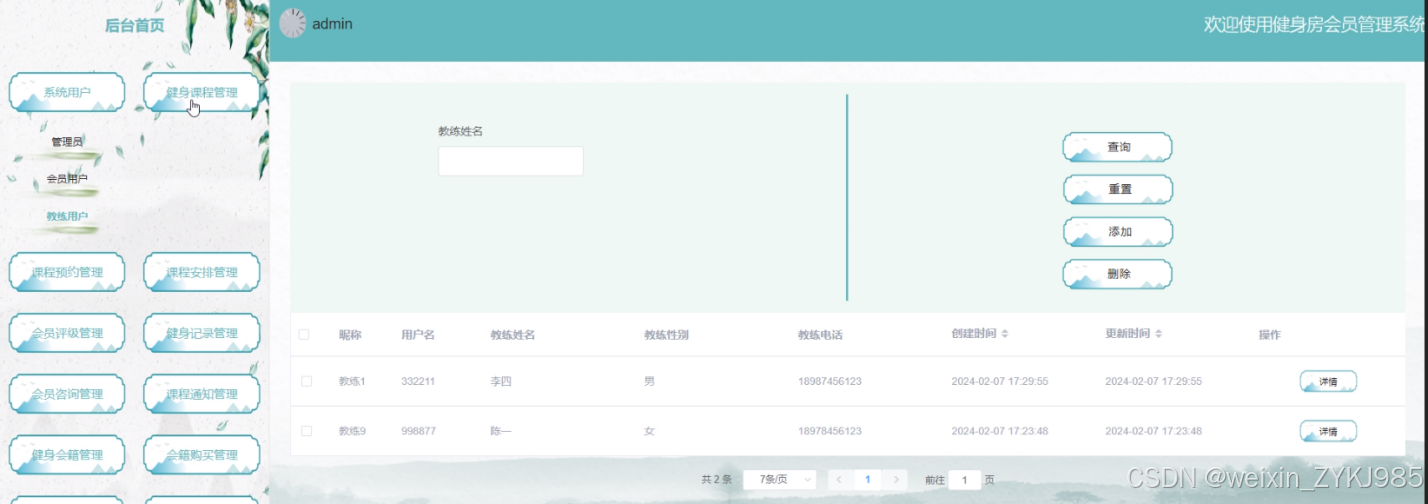This screenshot has height=504, width=1428.
Task: Open 健身会籍管理 menu
Action: pos(67,455)
